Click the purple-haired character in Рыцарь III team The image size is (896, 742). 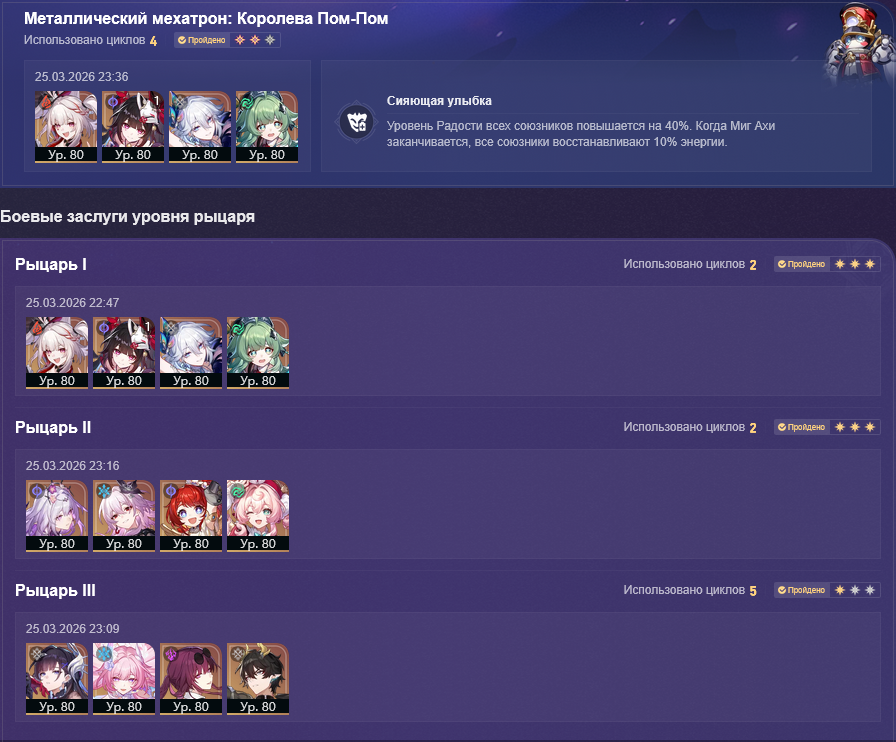pos(191,679)
